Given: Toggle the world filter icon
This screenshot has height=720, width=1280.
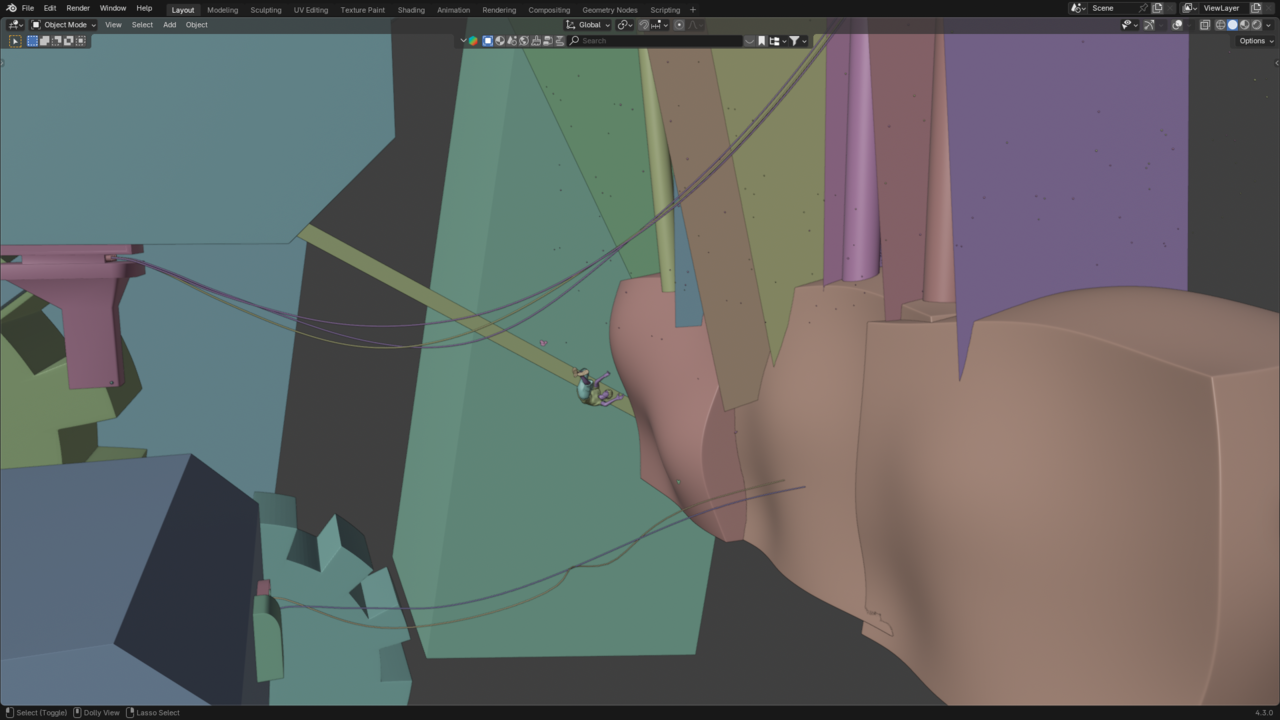Looking at the screenshot, I should click(524, 41).
